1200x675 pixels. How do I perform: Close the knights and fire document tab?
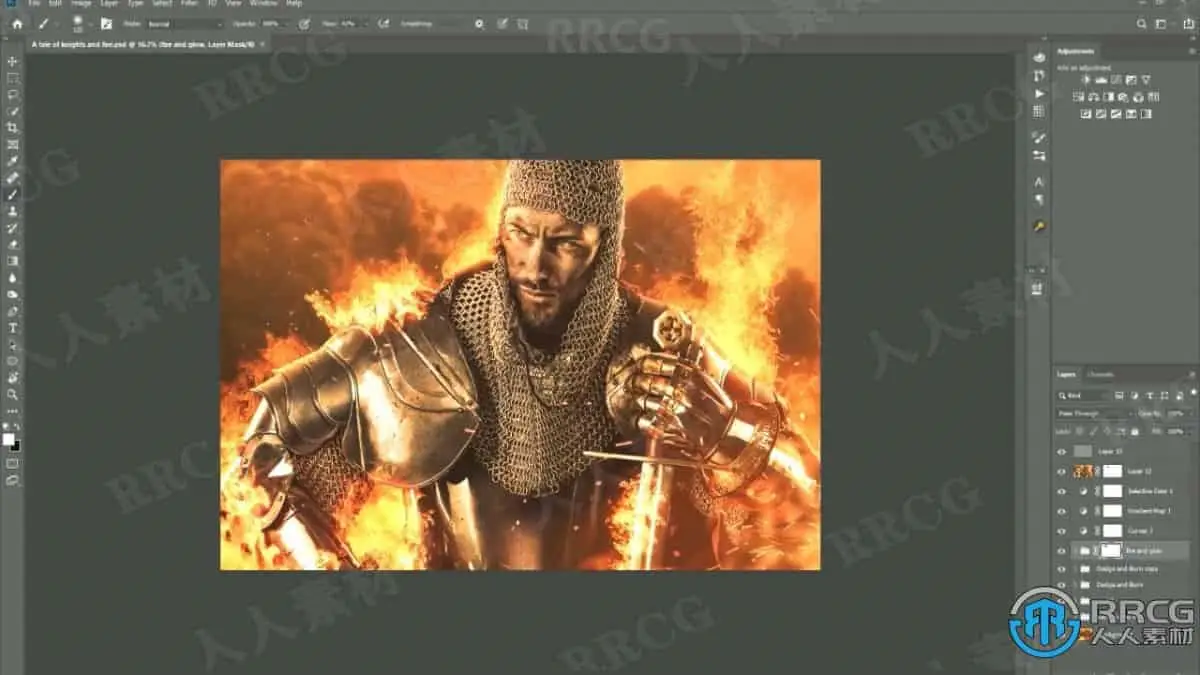(x=264, y=44)
